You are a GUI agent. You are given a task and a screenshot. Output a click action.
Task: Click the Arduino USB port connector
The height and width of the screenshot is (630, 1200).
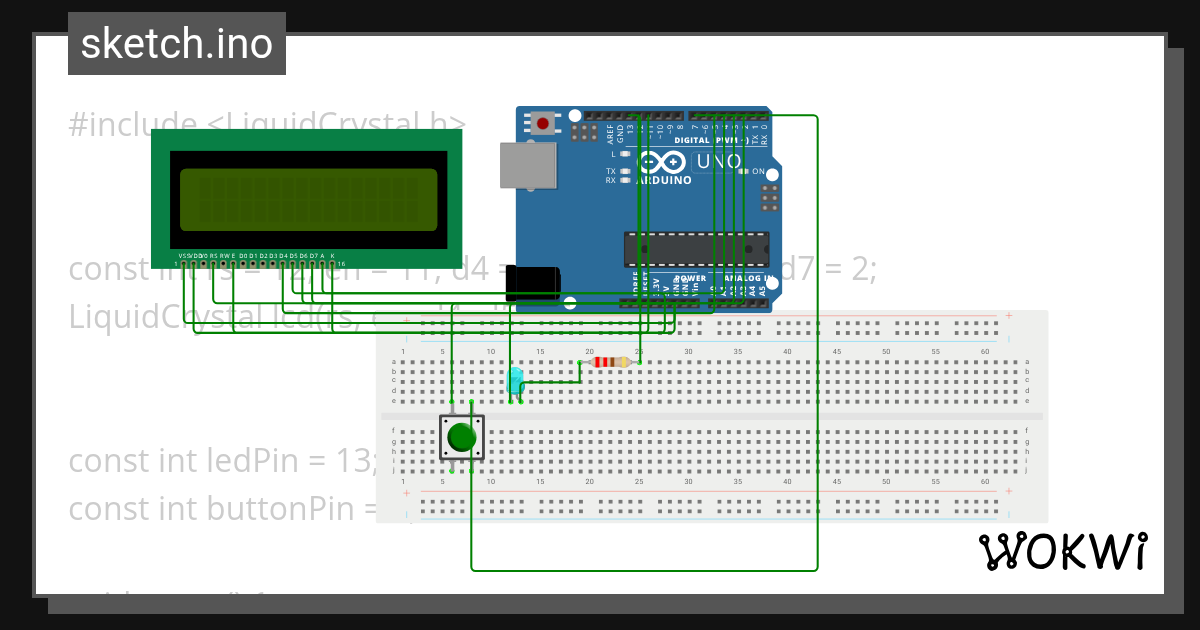(528, 165)
